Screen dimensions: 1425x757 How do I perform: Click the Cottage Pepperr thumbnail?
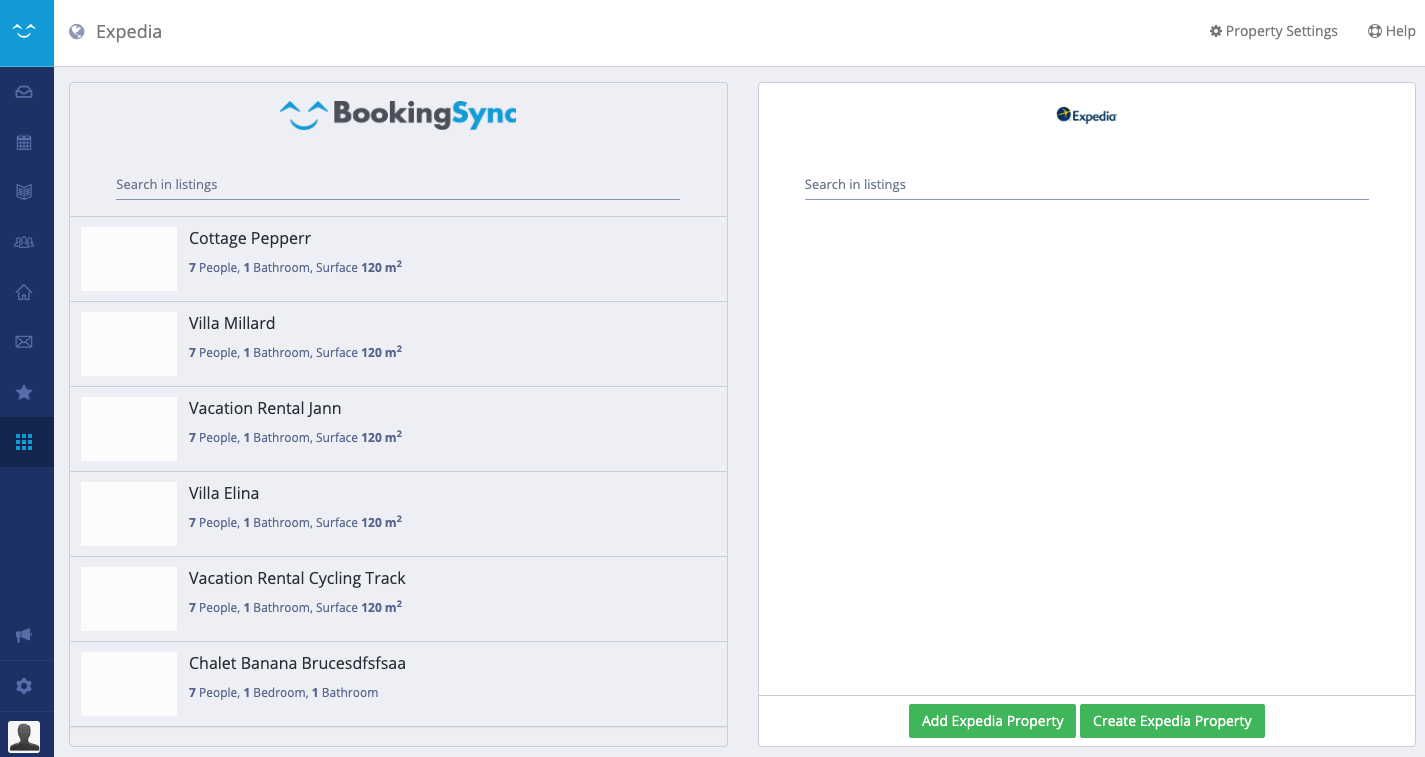point(129,259)
